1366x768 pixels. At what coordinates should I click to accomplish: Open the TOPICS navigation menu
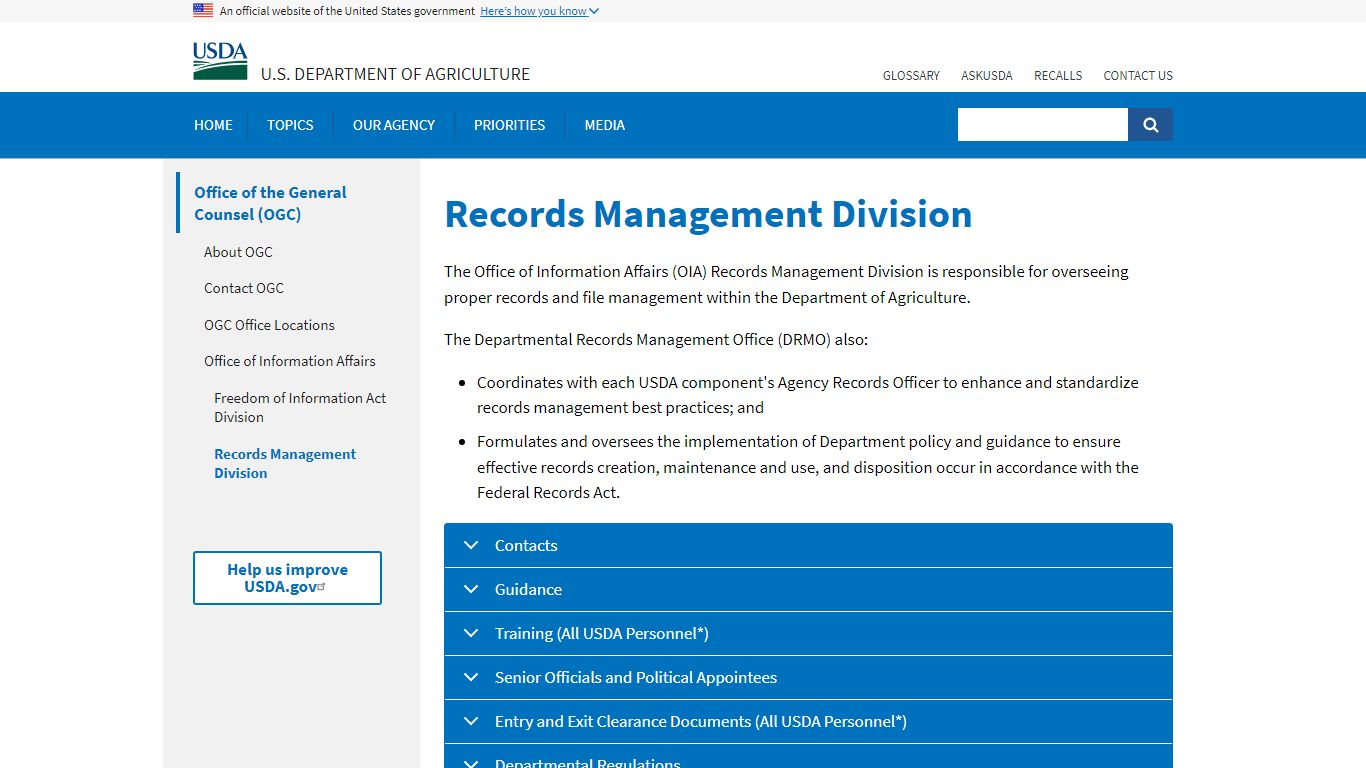click(x=290, y=125)
